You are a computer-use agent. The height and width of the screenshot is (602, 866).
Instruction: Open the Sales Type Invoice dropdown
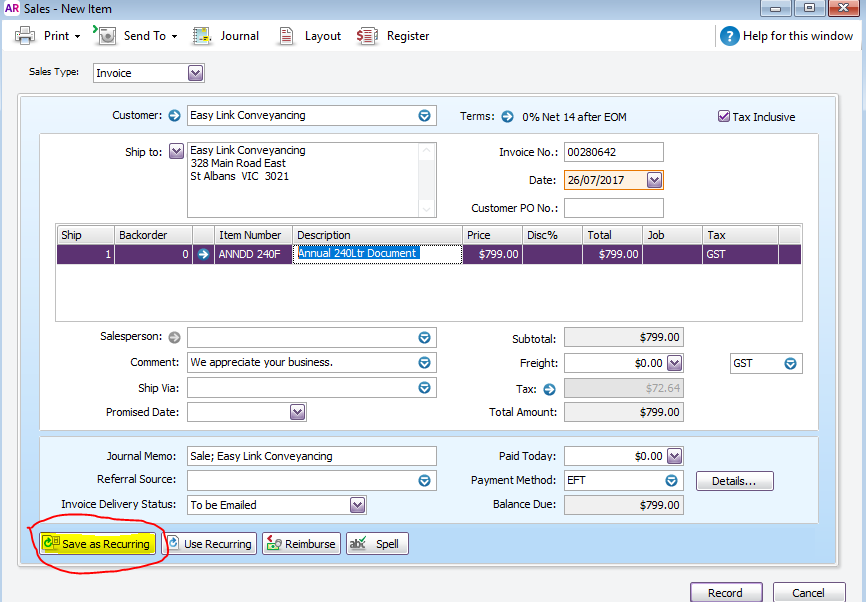coord(196,73)
